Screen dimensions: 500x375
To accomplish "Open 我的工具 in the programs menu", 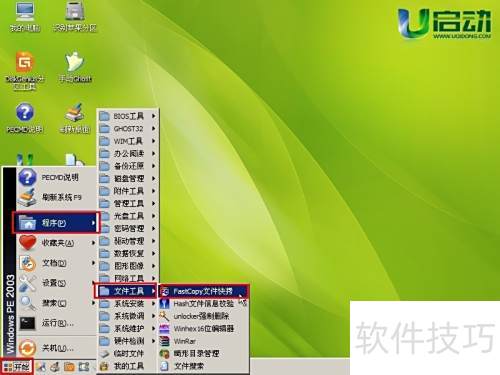I will (127, 366).
